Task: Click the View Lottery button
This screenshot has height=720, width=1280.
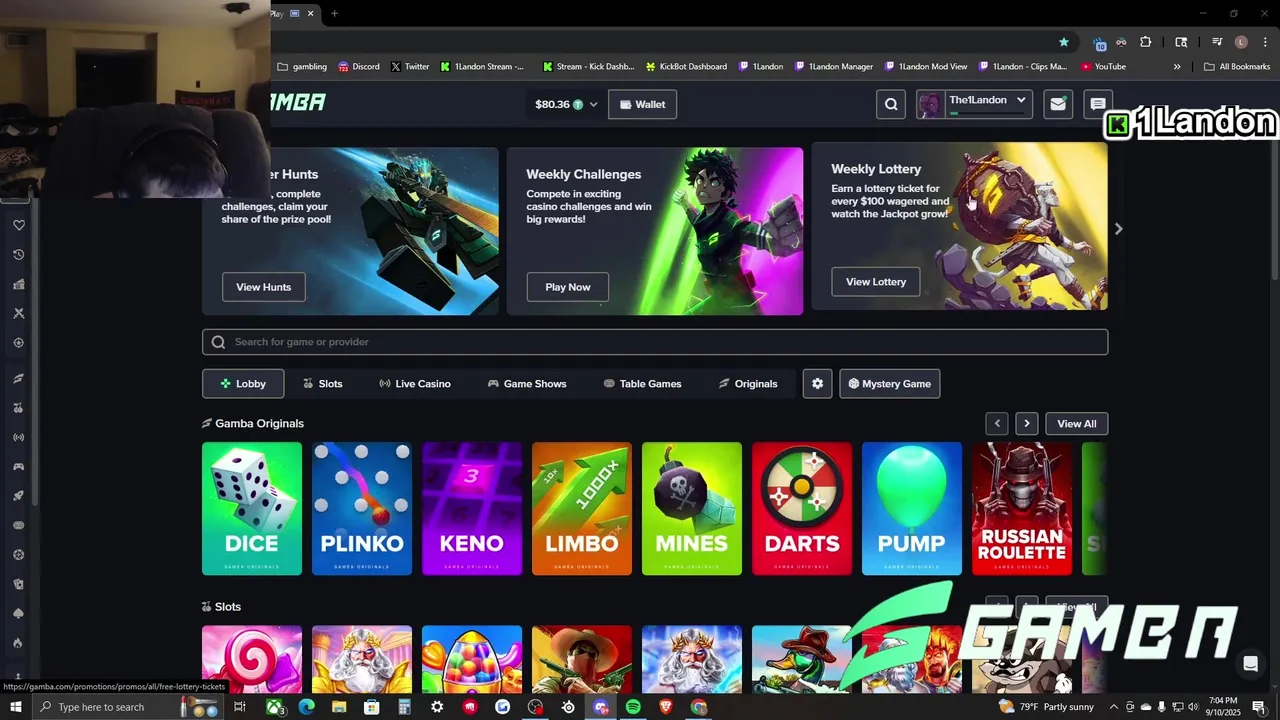Action: click(x=876, y=282)
